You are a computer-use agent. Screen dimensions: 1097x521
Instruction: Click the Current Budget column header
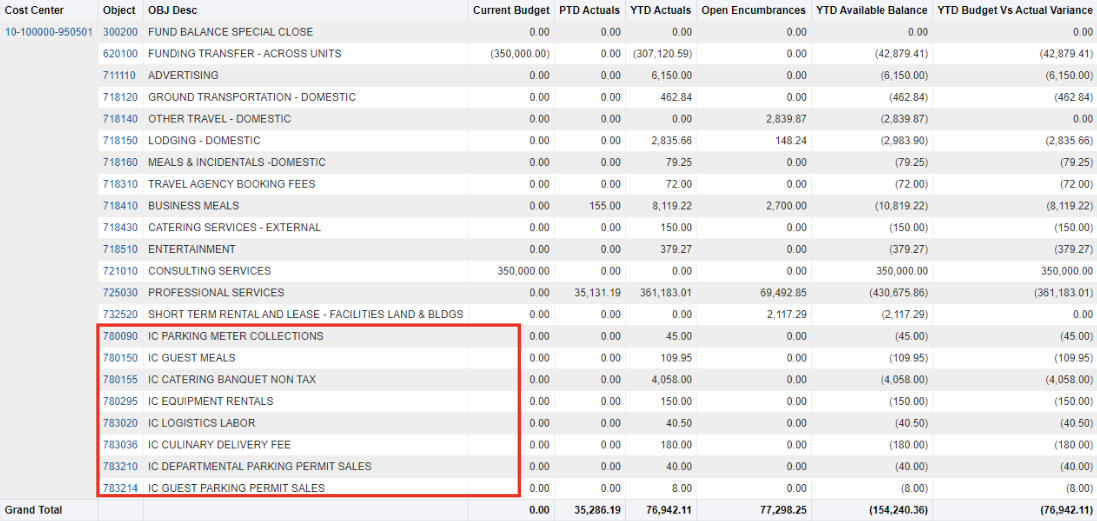point(511,10)
